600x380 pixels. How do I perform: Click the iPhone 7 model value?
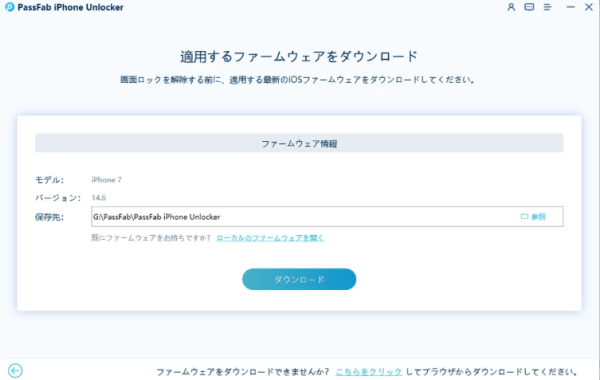(x=106, y=180)
